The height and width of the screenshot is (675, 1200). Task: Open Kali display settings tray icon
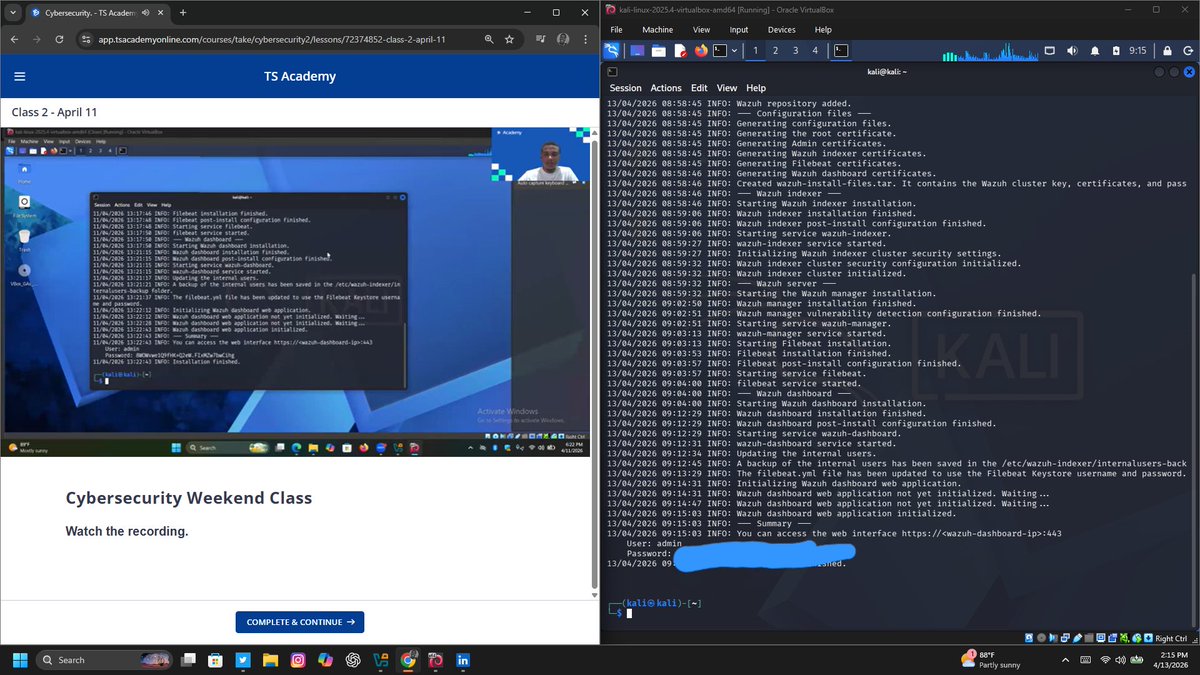click(x=1050, y=50)
